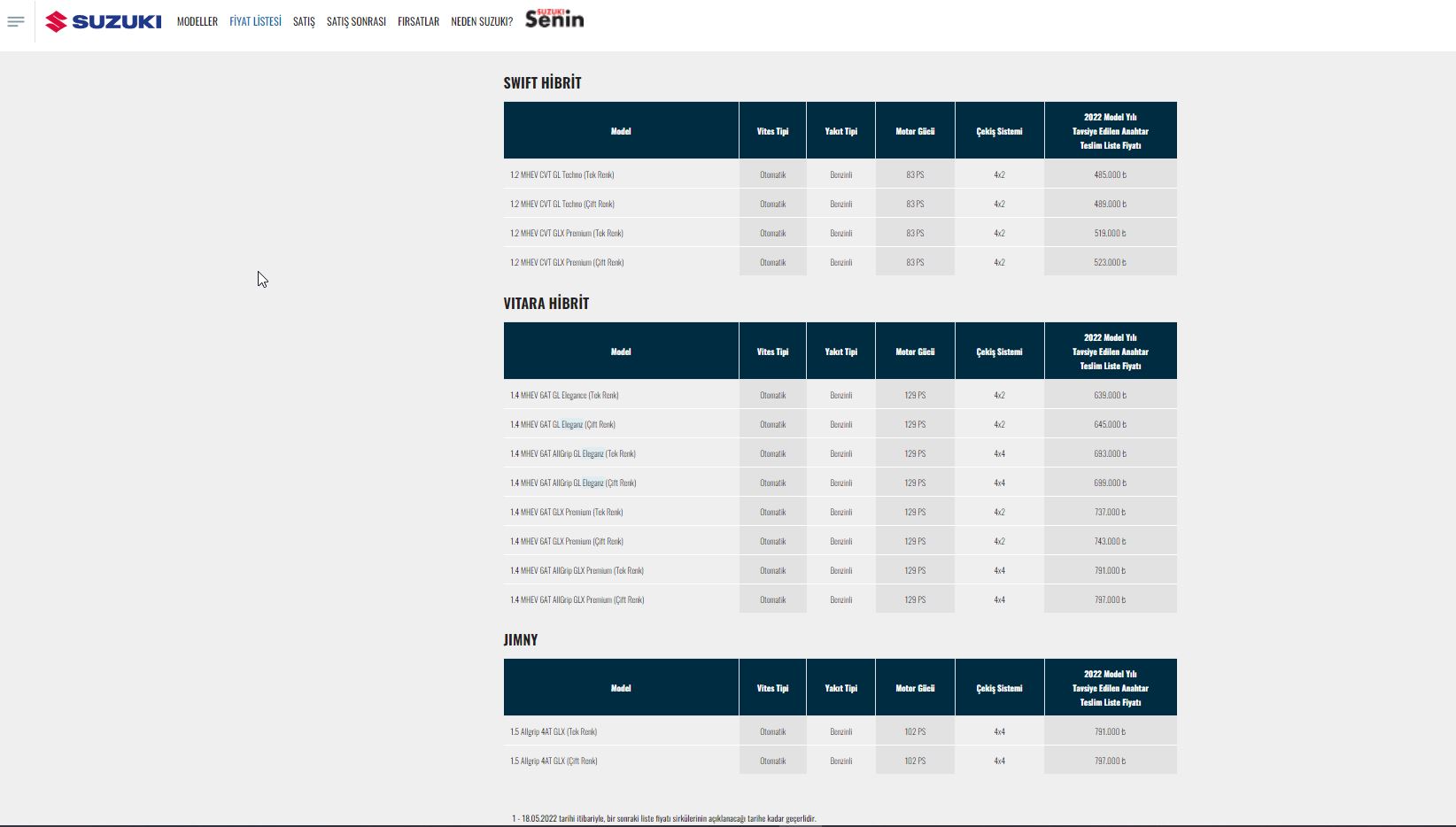The image size is (1456, 827).
Task: Select 1.4 MHEV 6AT AllGrip GL Eleganz (Çift Renk)
Action: (840, 483)
